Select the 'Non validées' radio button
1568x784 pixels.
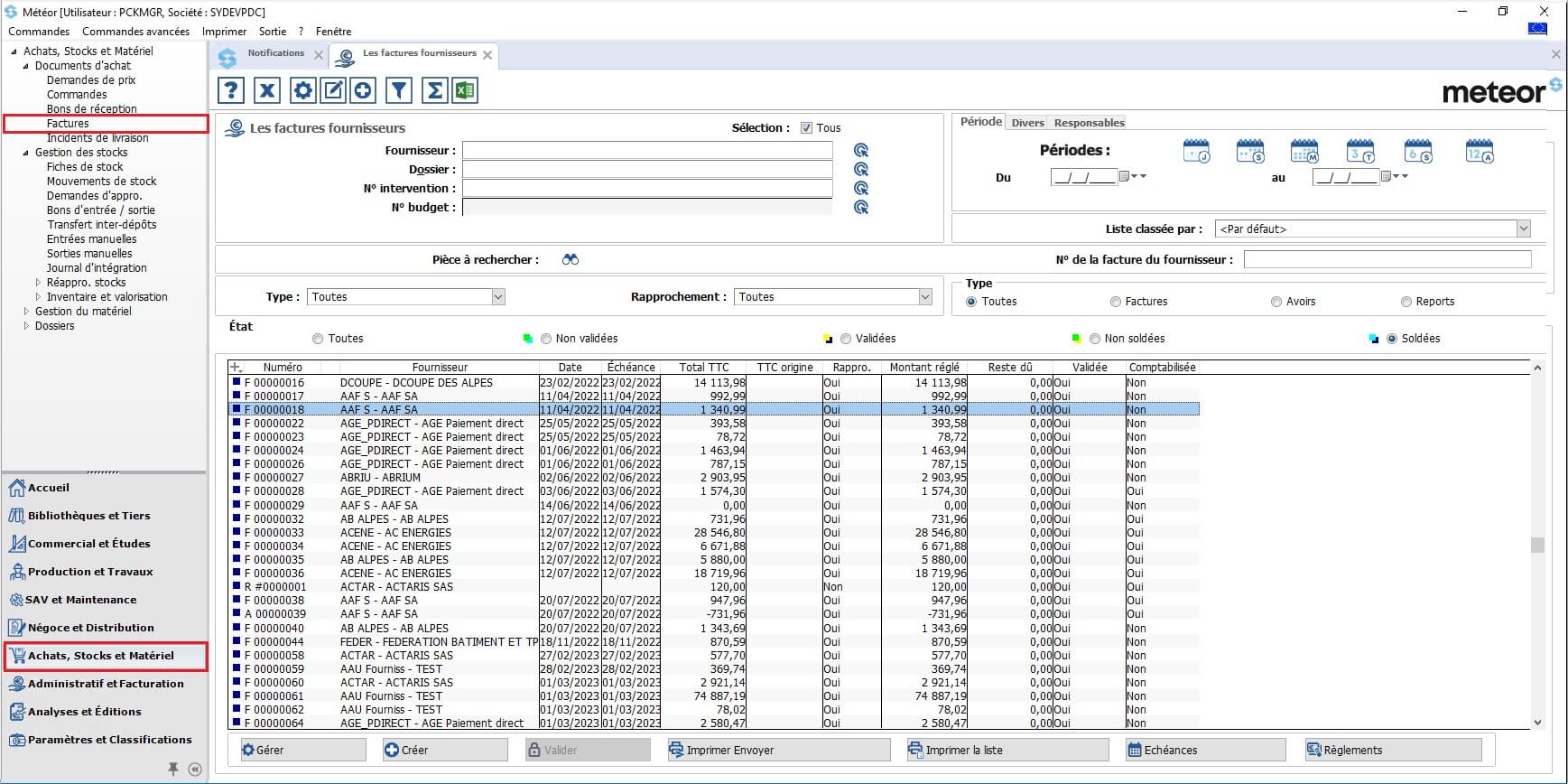pos(546,339)
